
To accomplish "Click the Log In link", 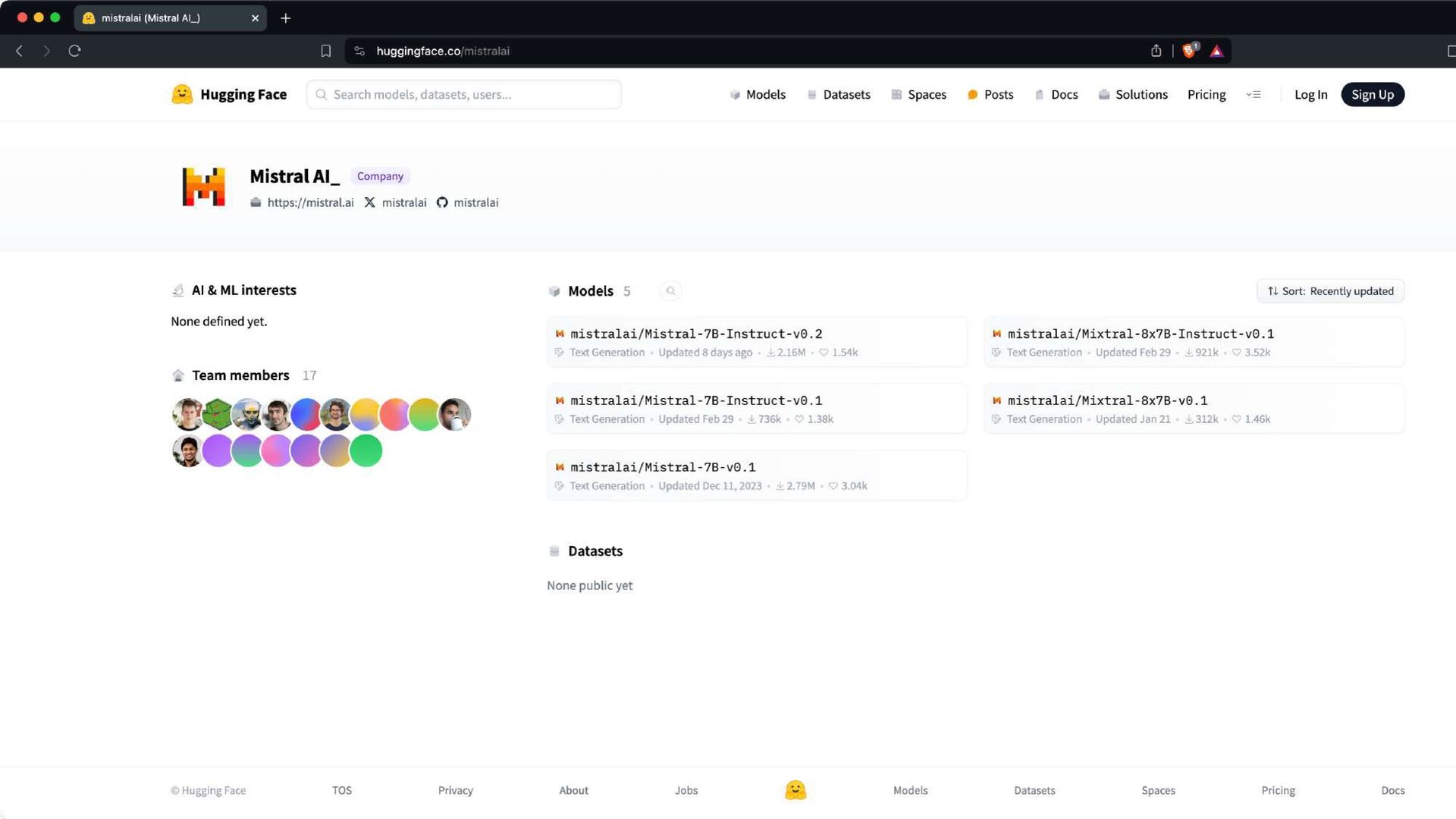I will [1310, 95].
